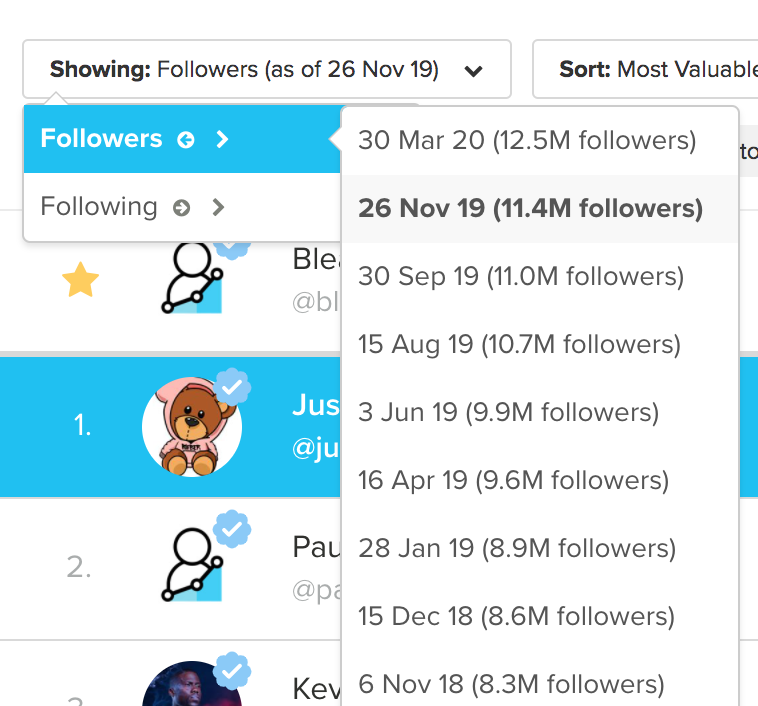Expand the Showing Followers dropdown
Viewport: 758px width, 706px height.
click(x=267, y=69)
